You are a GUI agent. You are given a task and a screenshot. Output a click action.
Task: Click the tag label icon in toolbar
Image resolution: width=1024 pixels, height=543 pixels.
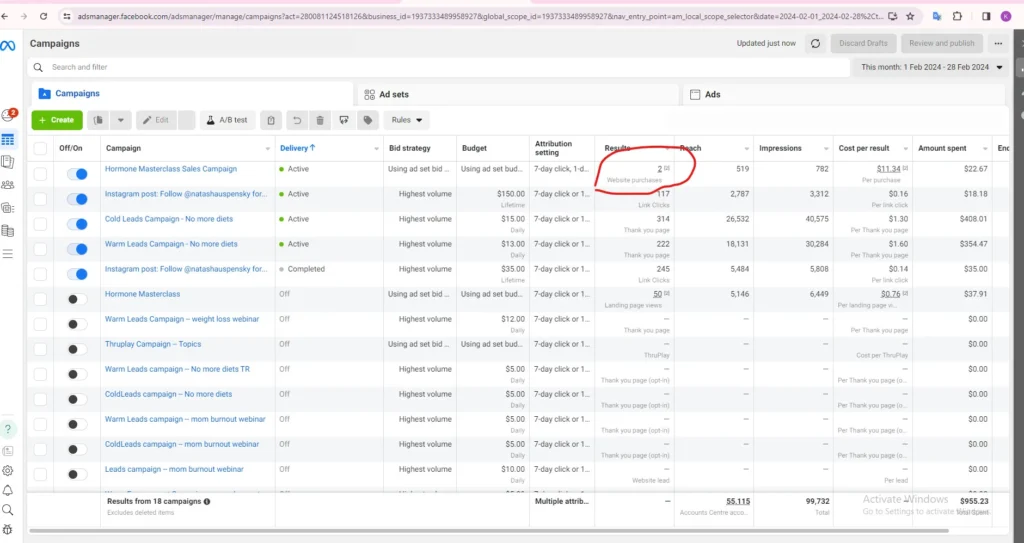pyautogui.click(x=368, y=120)
